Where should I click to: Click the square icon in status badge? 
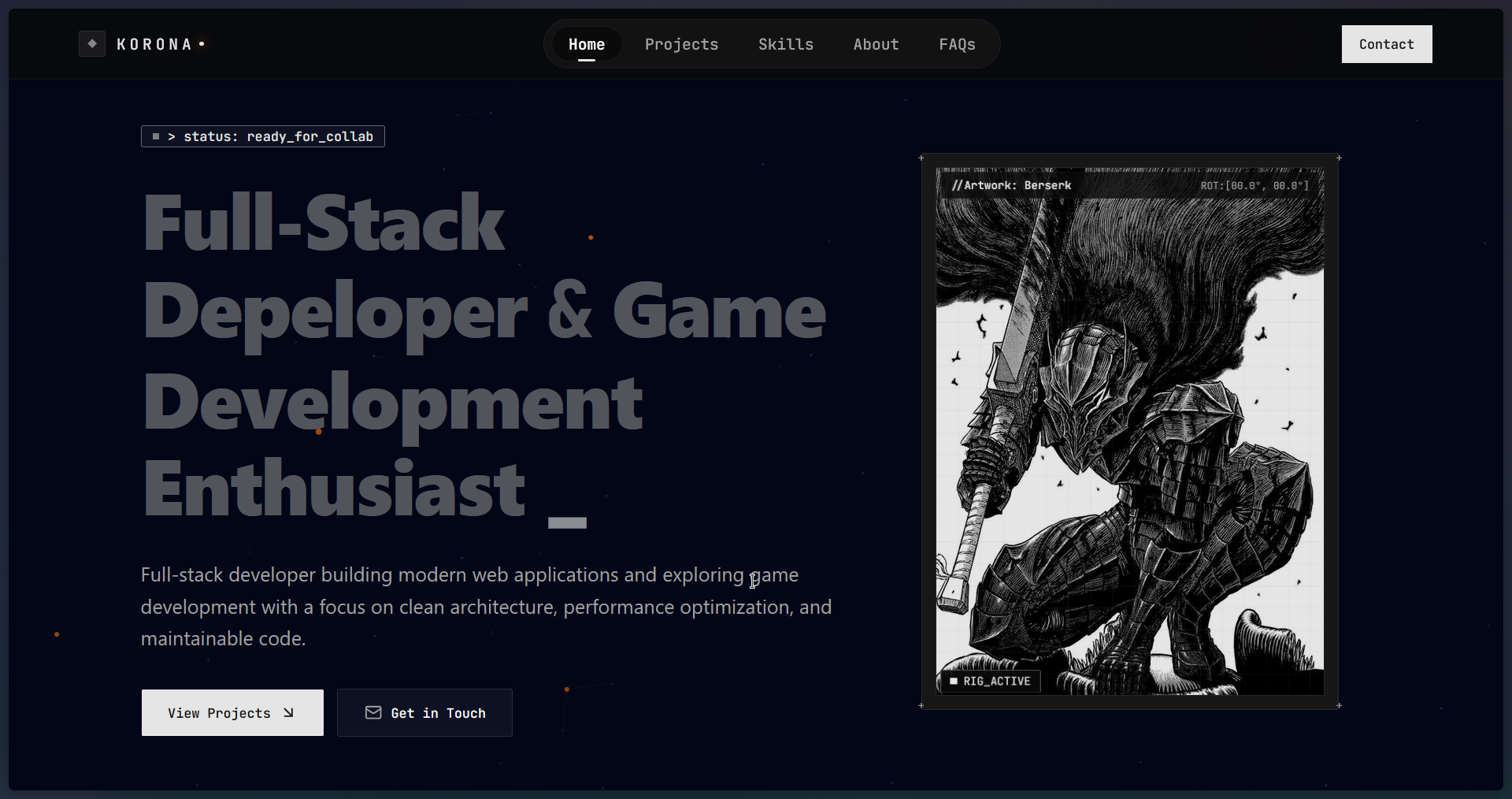tap(156, 136)
